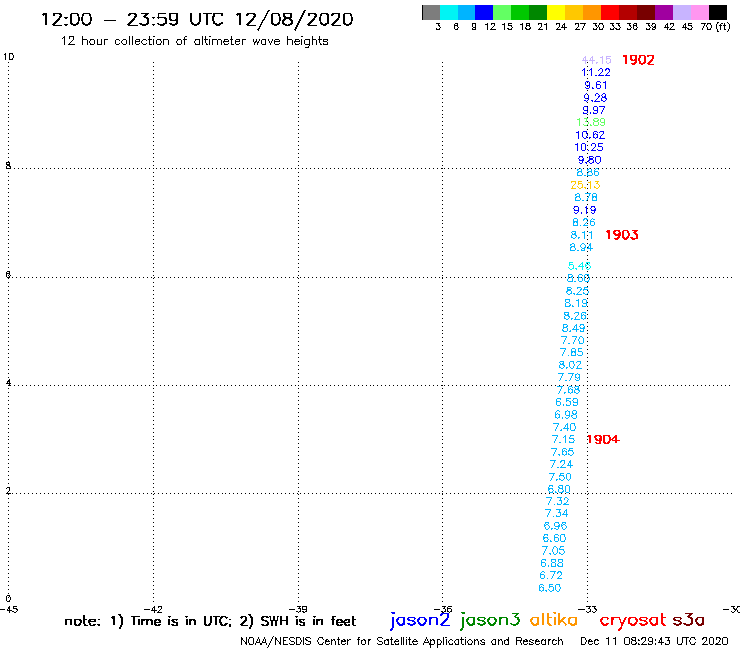
Task: Select the 7.70 wave height value
Action: [x=572, y=340]
